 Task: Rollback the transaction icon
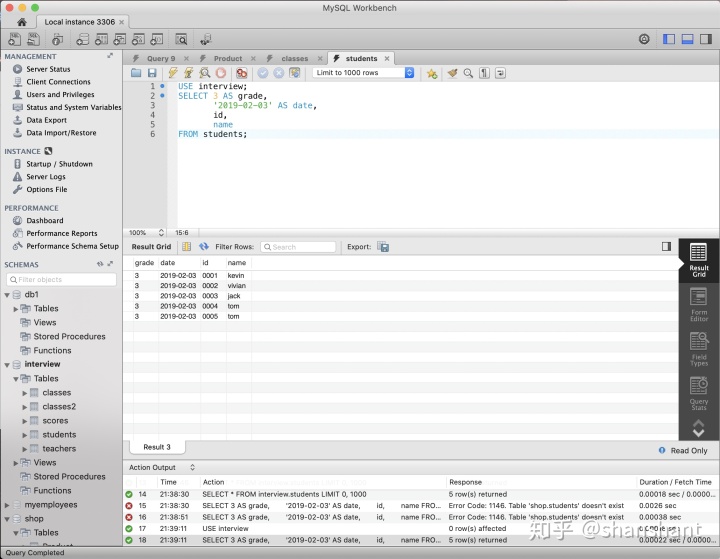point(279,73)
